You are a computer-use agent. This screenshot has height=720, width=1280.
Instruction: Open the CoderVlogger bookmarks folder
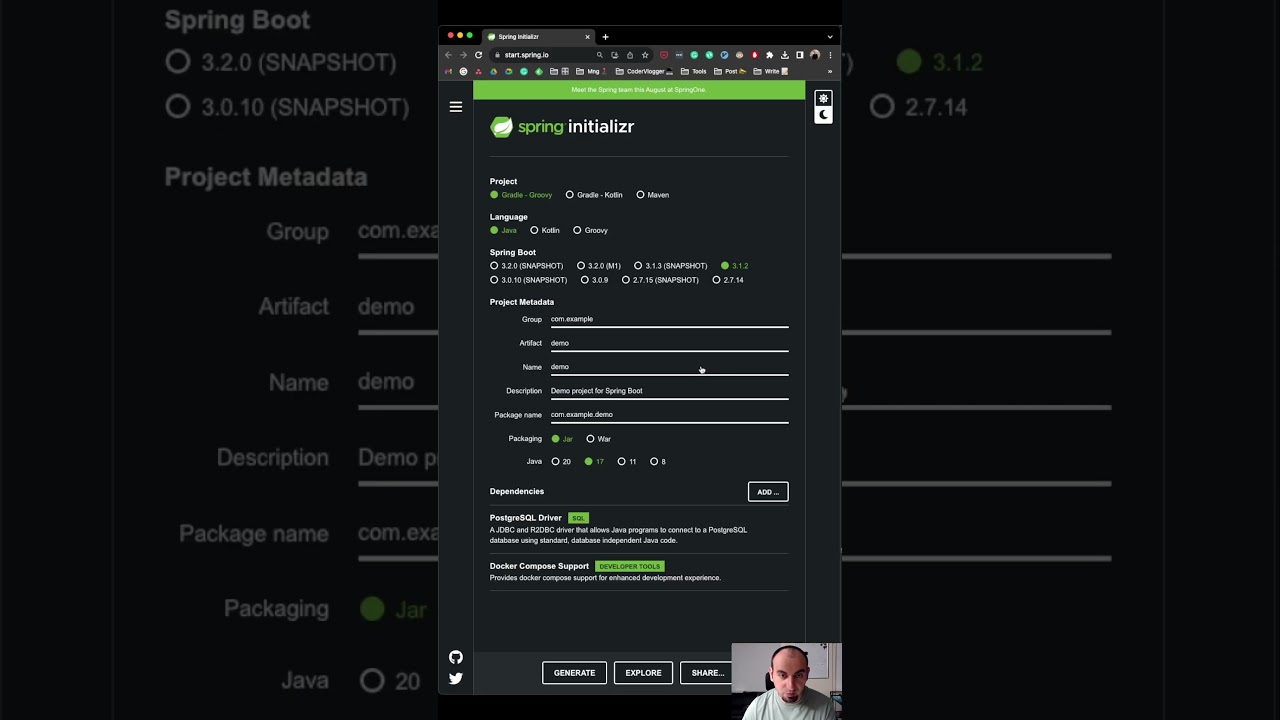click(x=644, y=71)
